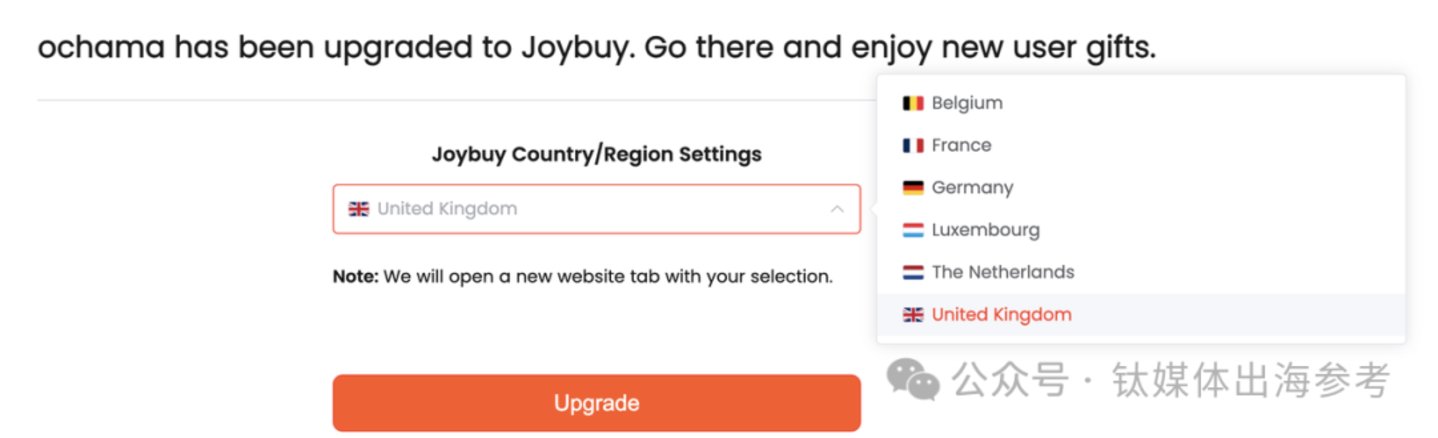This screenshot has width=1438, height=438.
Task: Click the UK flag inside the select field
Action: 358,209
